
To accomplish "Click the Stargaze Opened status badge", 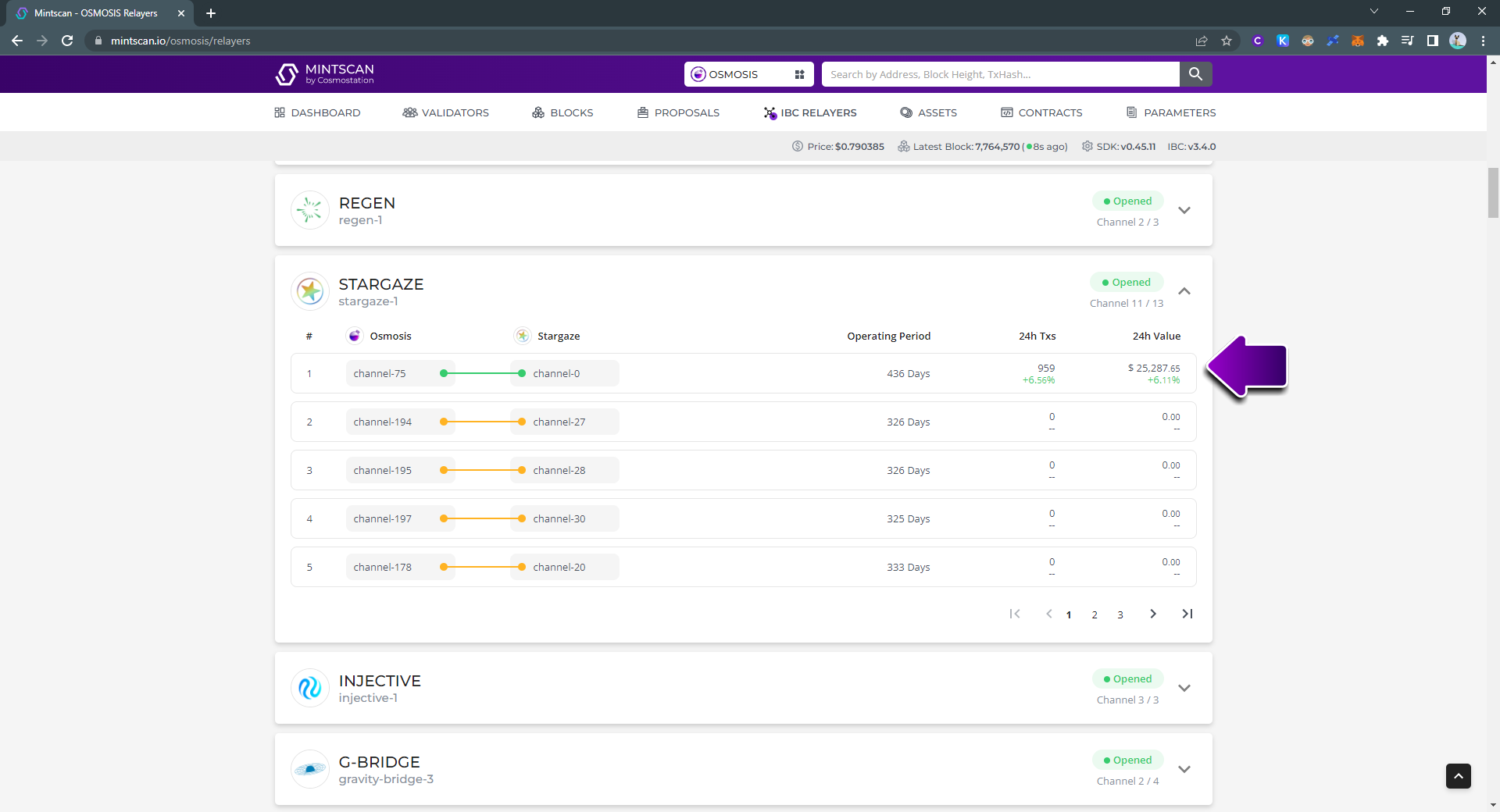I will coord(1127,282).
